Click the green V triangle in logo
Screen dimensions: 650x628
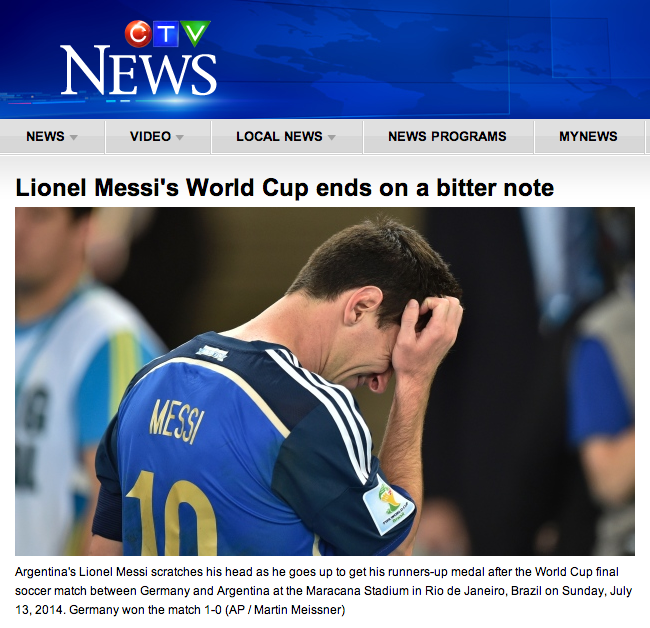(x=195, y=33)
